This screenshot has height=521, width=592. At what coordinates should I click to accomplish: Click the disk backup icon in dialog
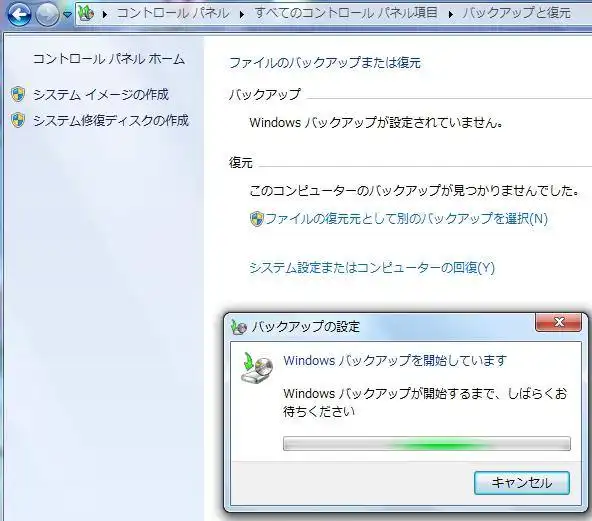[257, 368]
